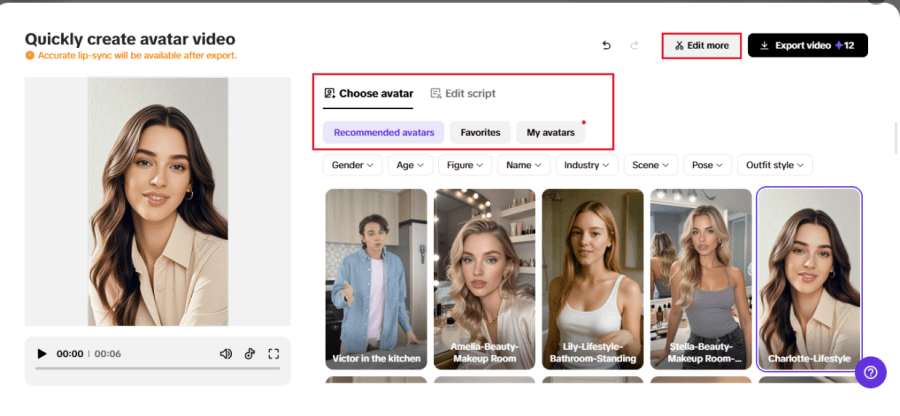Open the Age filter dropdown
Viewport: 900px width, 416px height.
pos(411,165)
